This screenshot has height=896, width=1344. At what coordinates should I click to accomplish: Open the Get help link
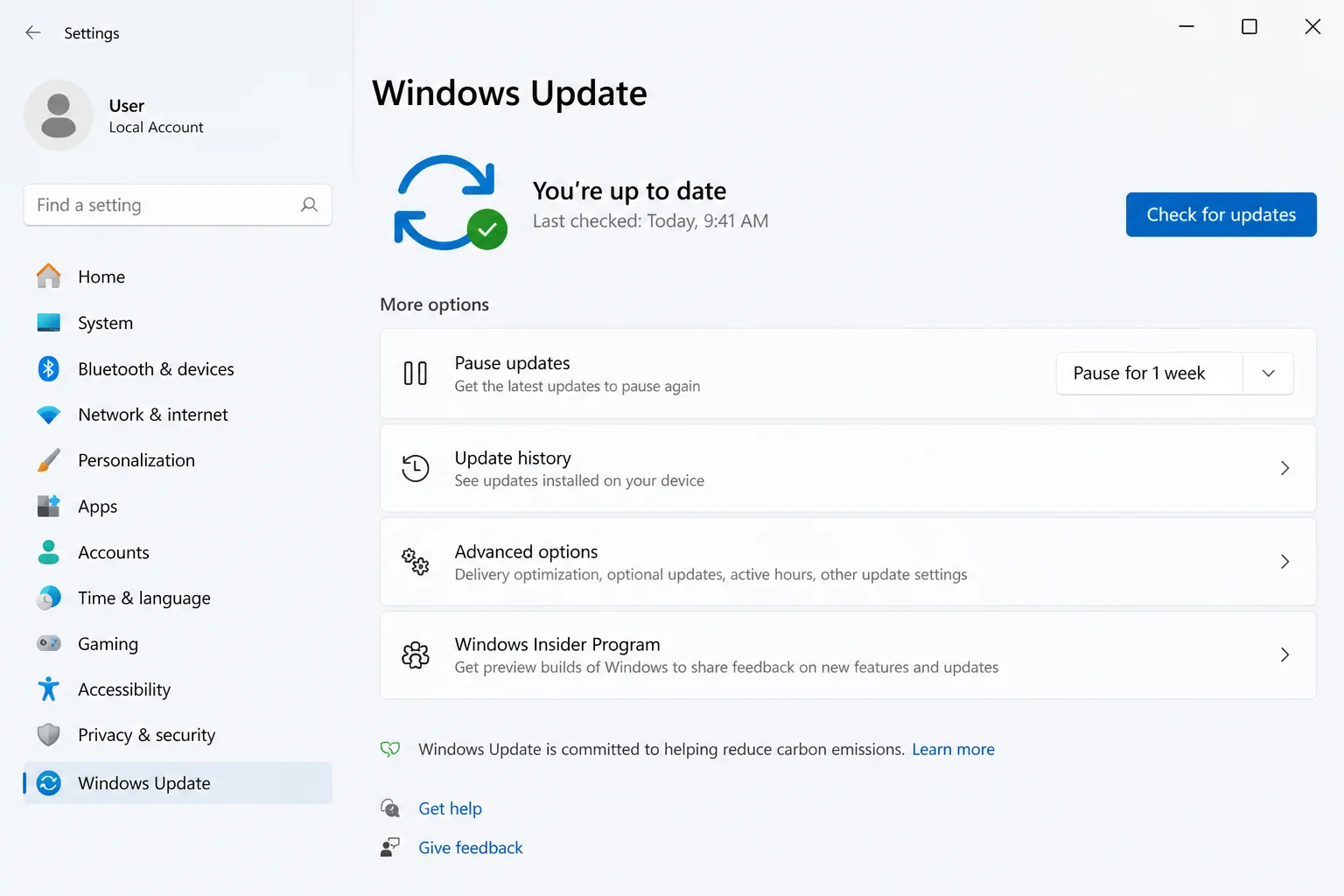tap(450, 808)
